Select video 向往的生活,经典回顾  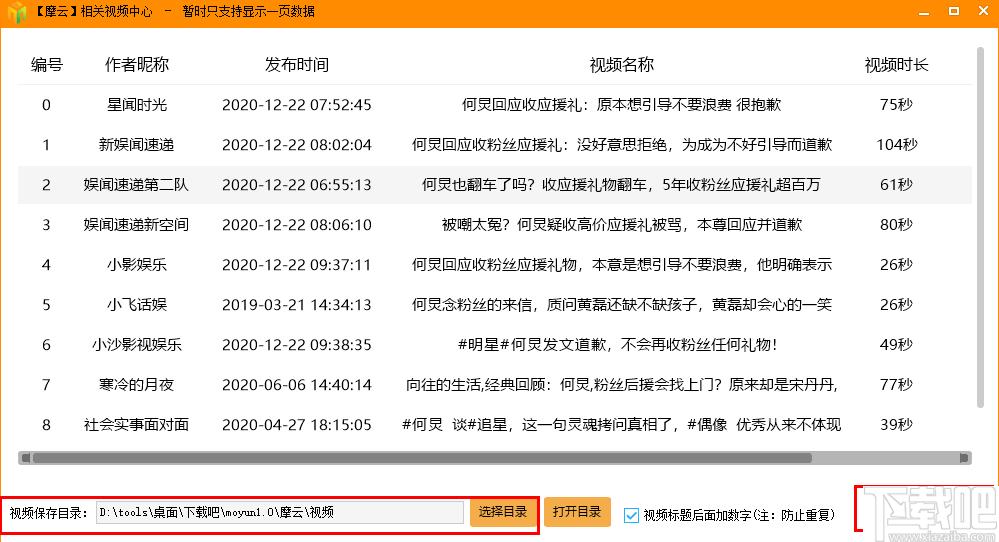click(x=621, y=385)
